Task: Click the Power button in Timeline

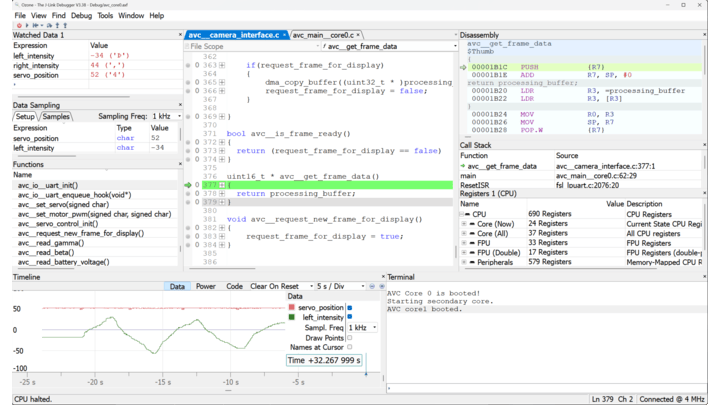Action: tap(205, 286)
